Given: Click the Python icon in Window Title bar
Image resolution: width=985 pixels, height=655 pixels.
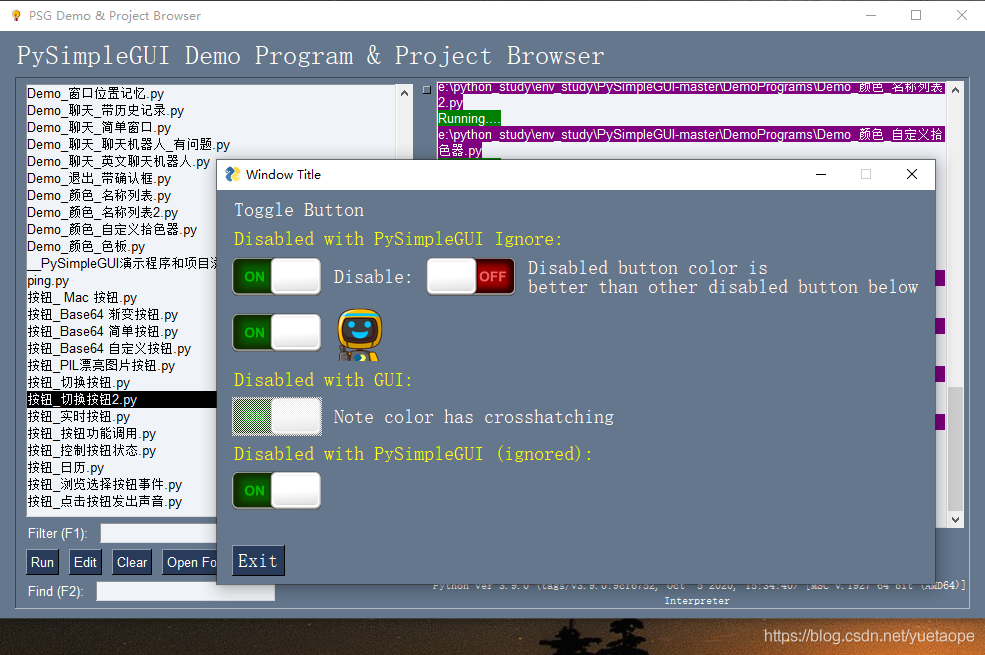Looking at the screenshot, I should tap(233, 175).
